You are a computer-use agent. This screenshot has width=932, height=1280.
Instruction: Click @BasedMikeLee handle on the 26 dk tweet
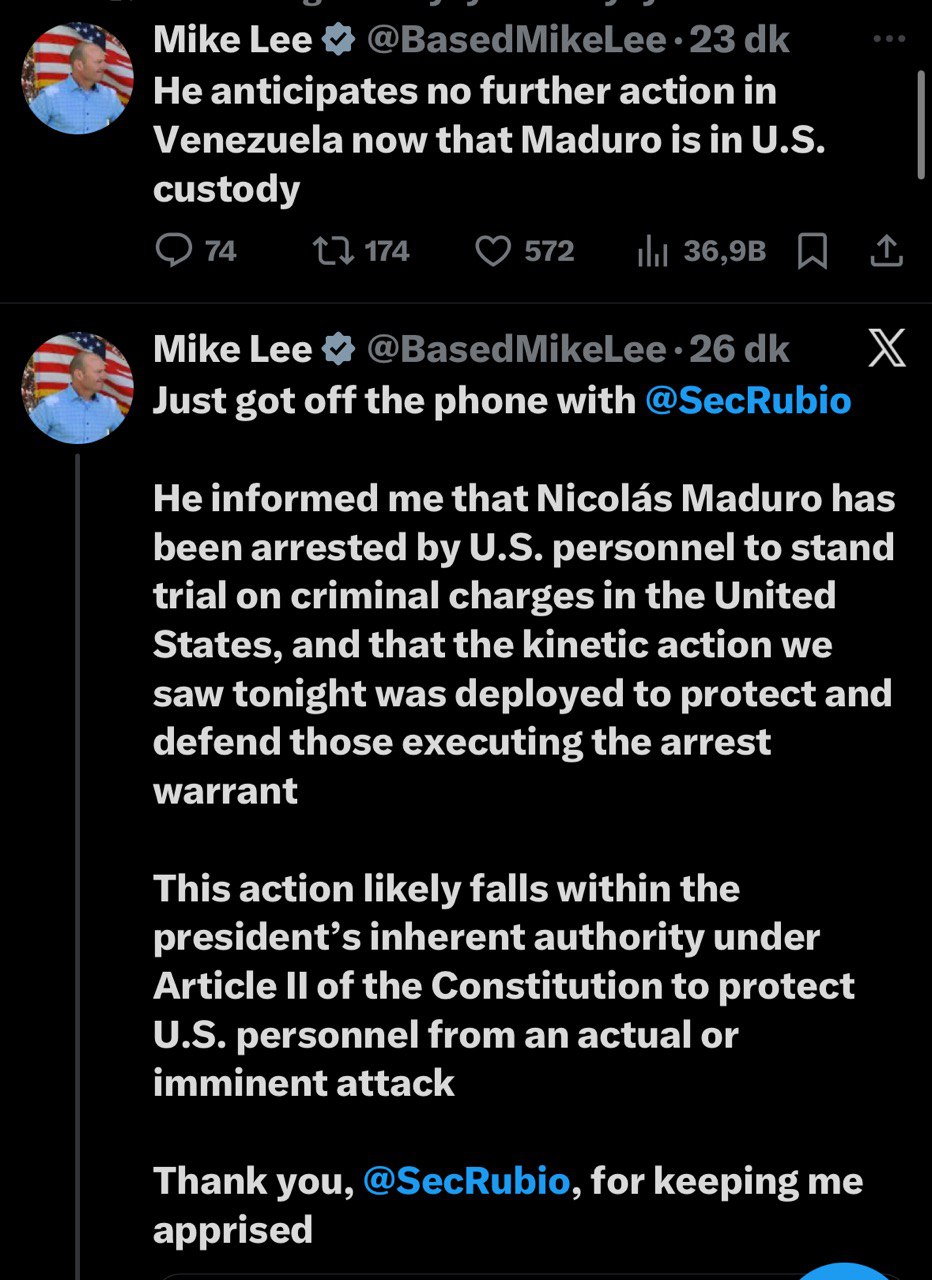[516, 349]
